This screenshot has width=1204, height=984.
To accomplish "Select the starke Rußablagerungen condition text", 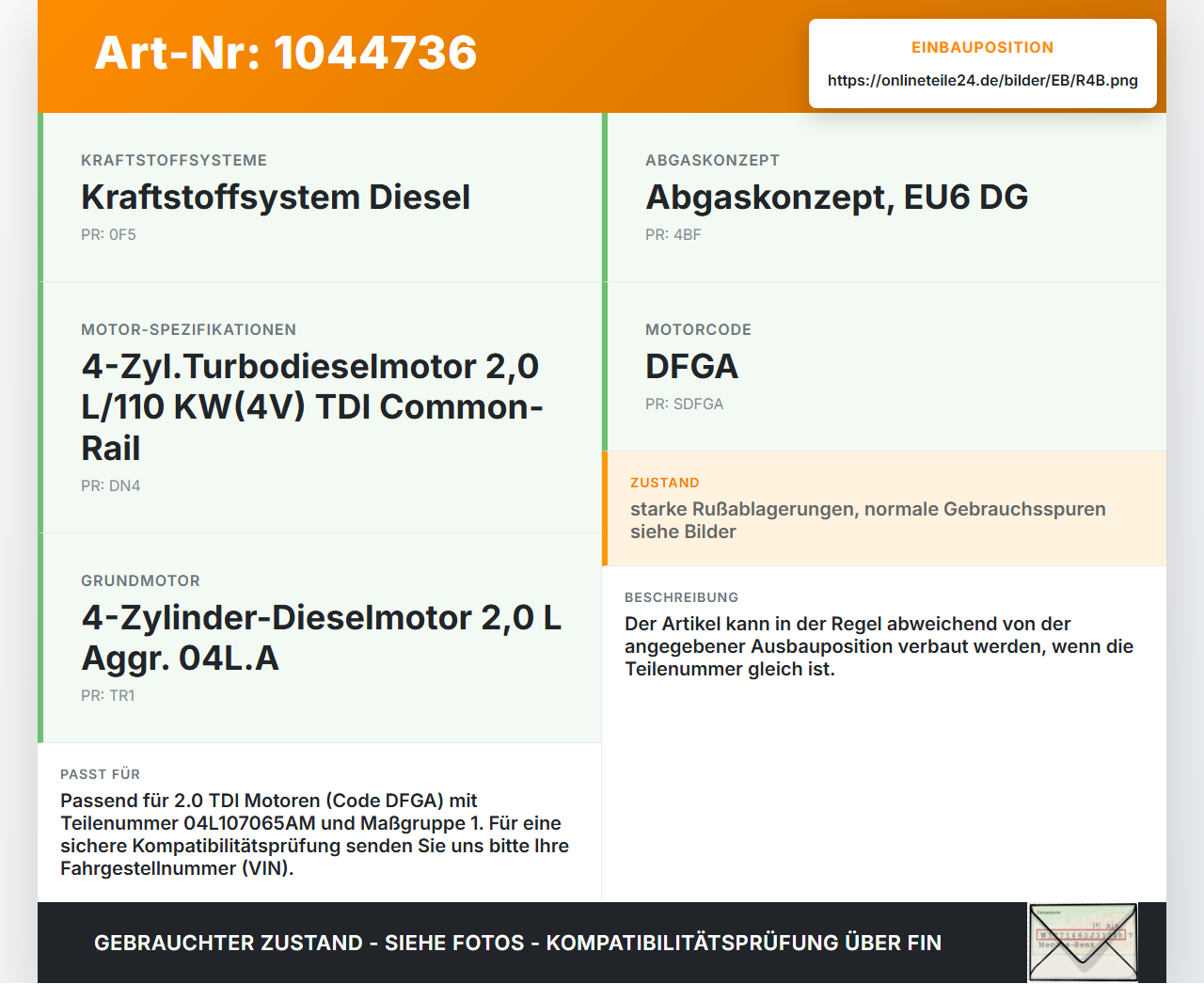I will coord(868,520).
